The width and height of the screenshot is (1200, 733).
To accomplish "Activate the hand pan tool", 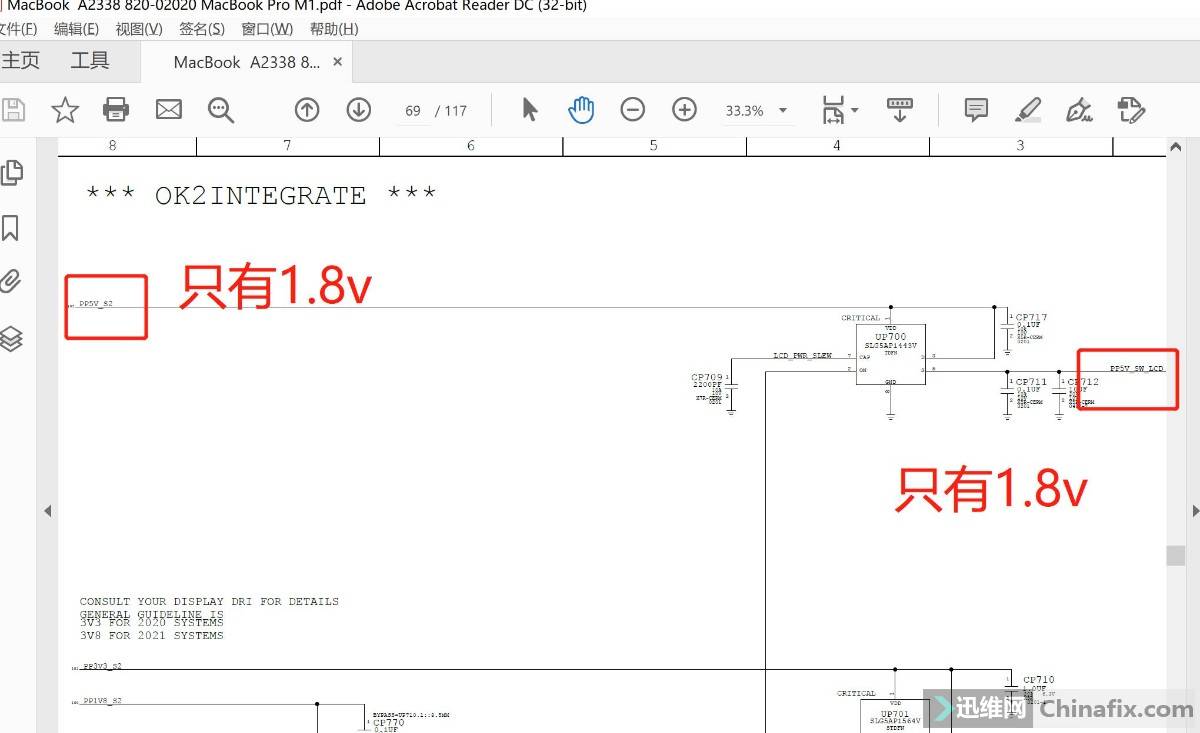I will click(581, 110).
